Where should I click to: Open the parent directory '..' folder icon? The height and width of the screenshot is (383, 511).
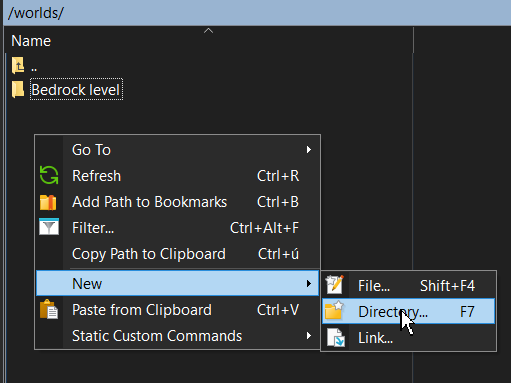coord(18,65)
